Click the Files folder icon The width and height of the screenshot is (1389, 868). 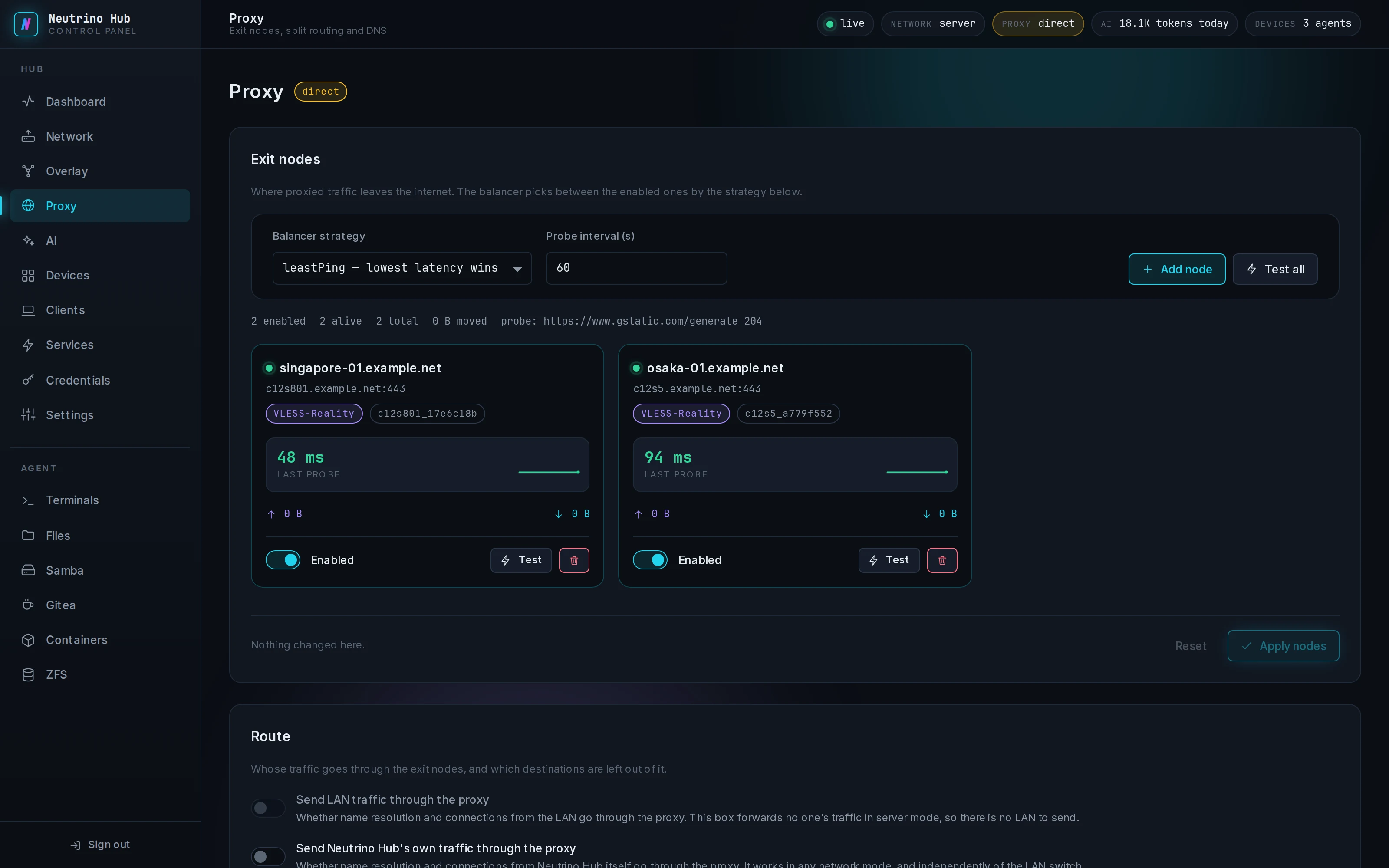point(28,535)
